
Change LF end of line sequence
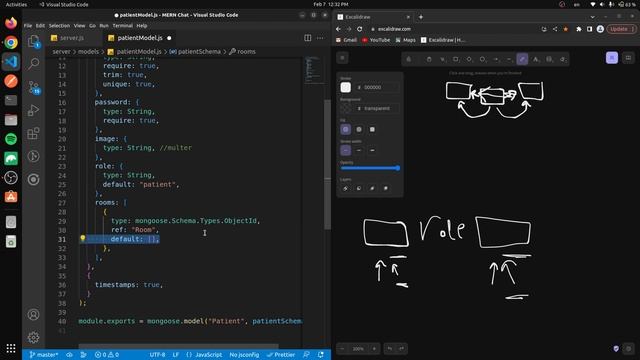(x=176, y=355)
